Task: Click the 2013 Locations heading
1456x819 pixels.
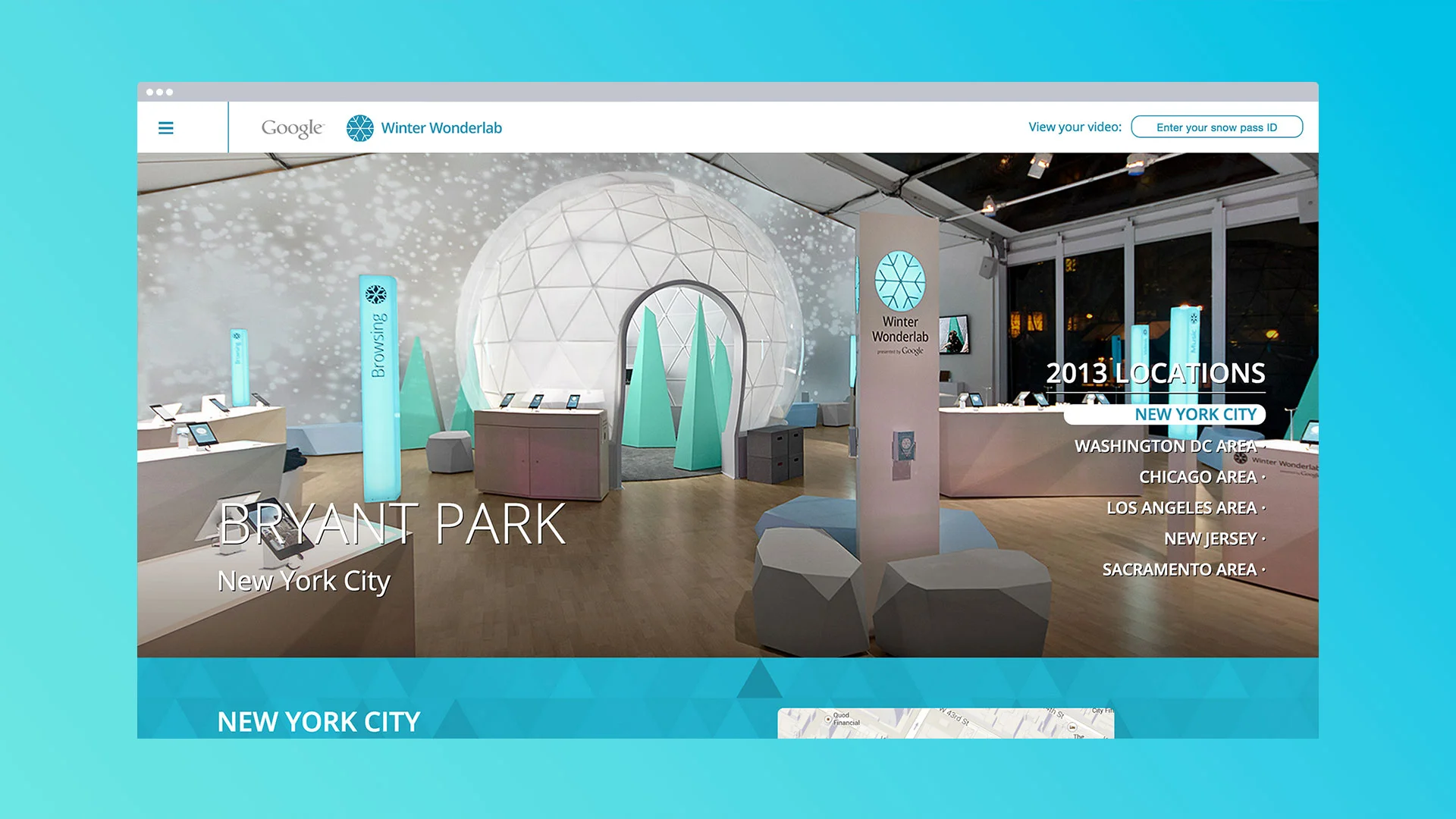Action: click(x=1156, y=373)
